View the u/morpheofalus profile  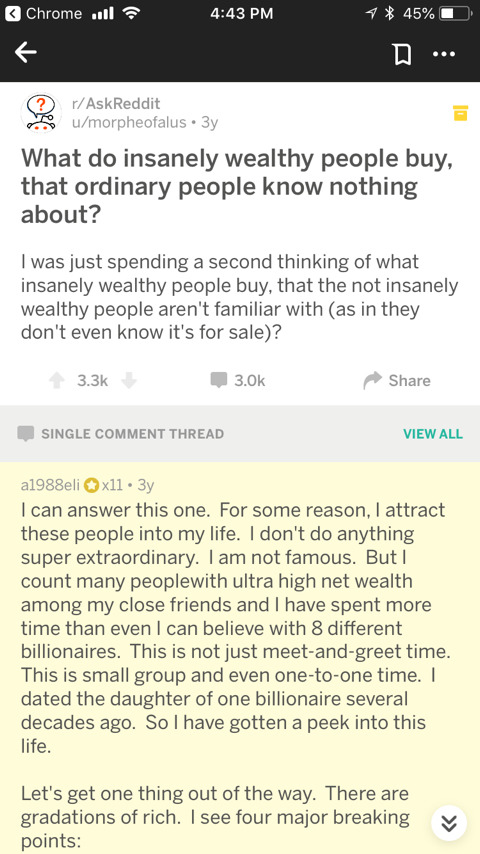coord(129,122)
